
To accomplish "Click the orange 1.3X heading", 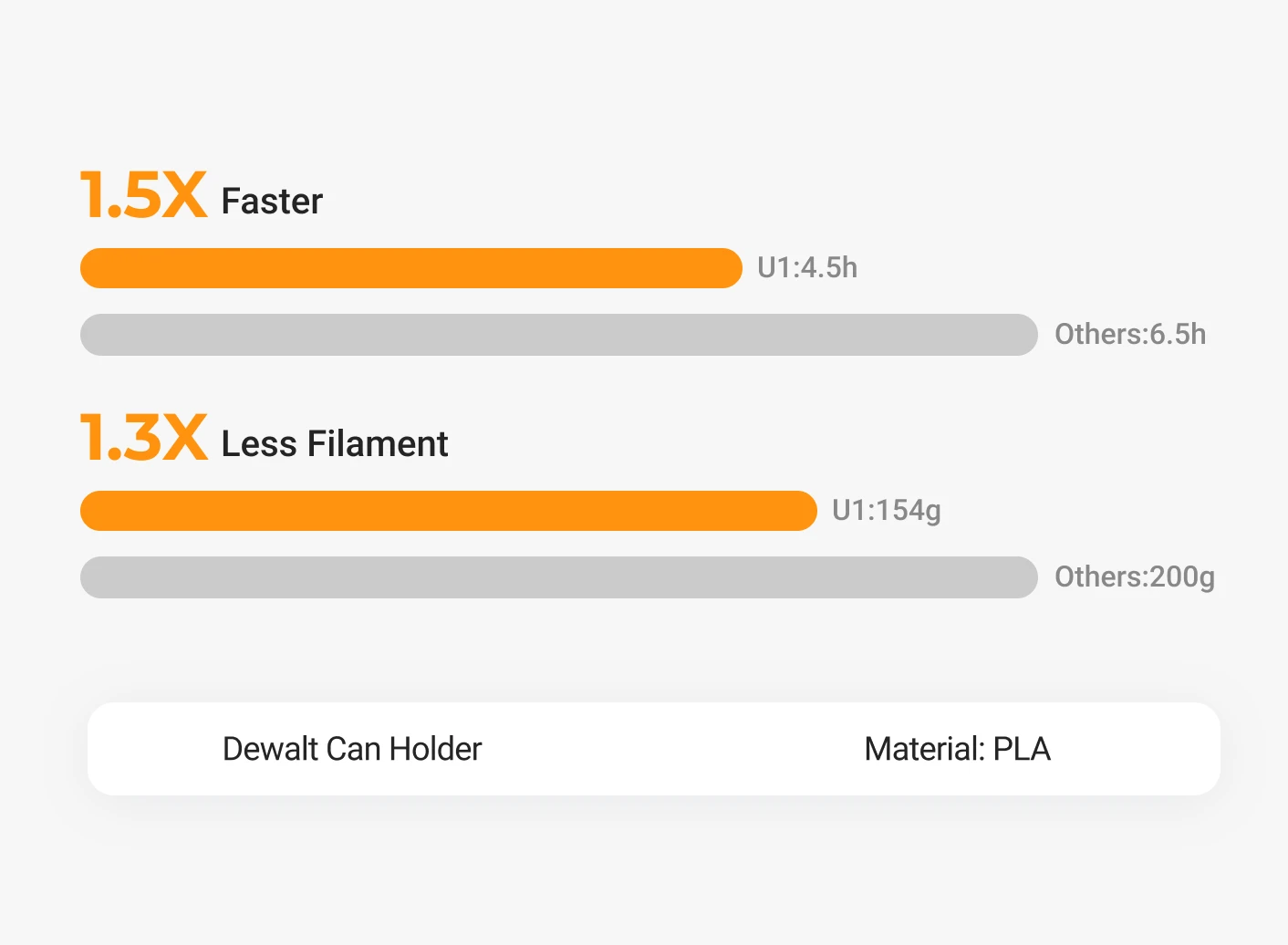I will (x=143, y=438).
